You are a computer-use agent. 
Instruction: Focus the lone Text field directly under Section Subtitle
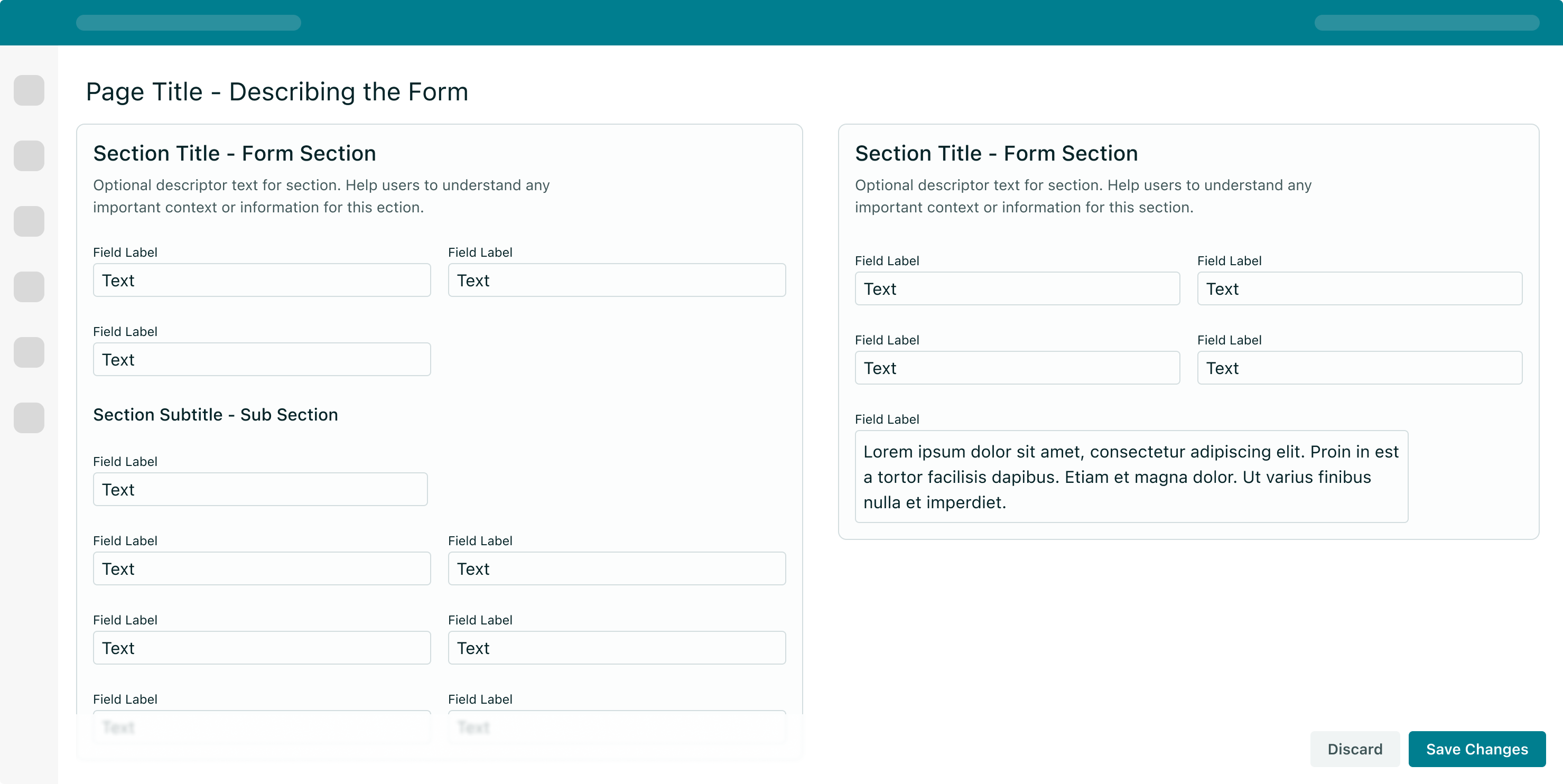point(260,489)
